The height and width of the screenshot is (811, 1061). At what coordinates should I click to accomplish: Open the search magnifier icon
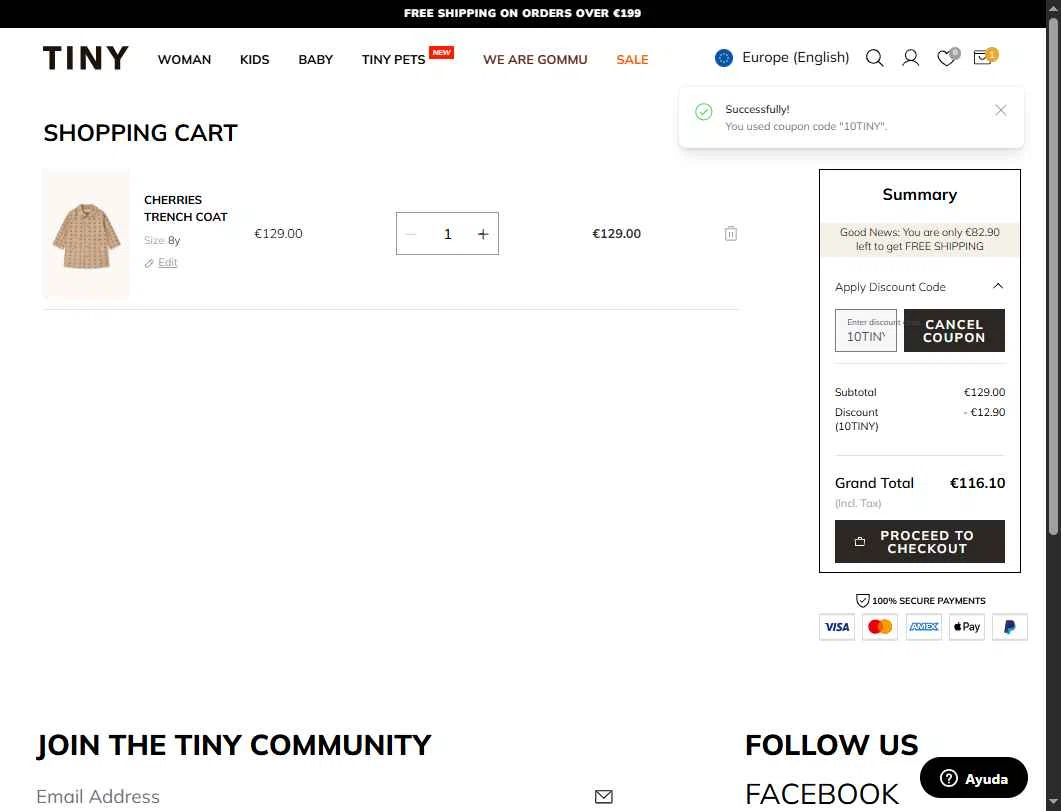point(874,58)
